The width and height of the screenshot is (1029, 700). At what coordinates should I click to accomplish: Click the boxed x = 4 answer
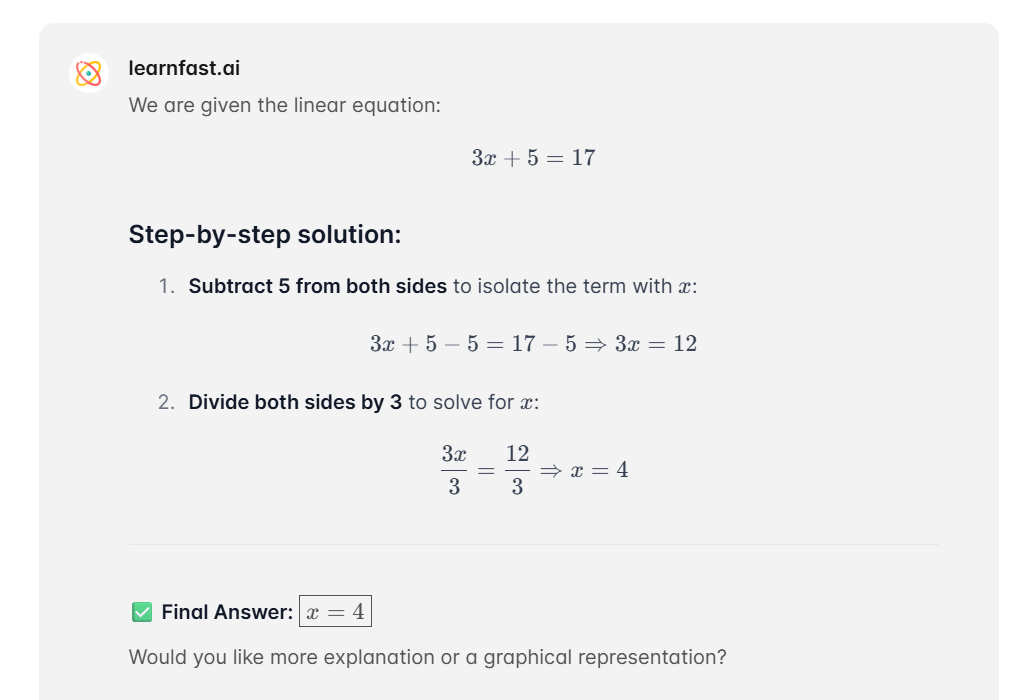335,611
